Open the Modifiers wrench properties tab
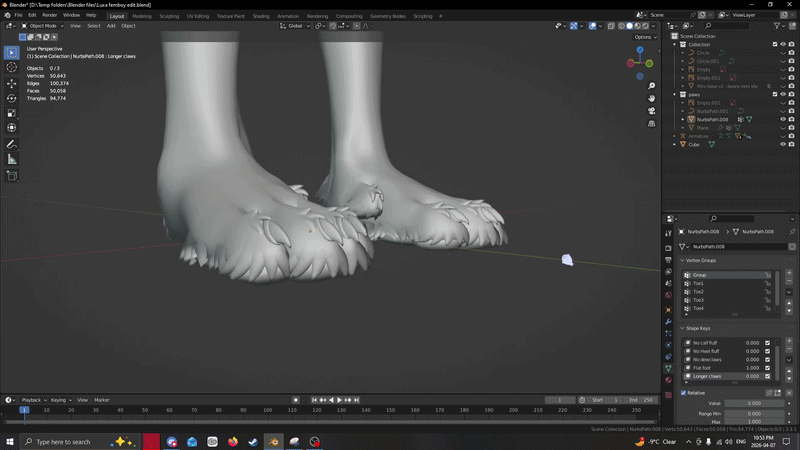 (668, 321)
